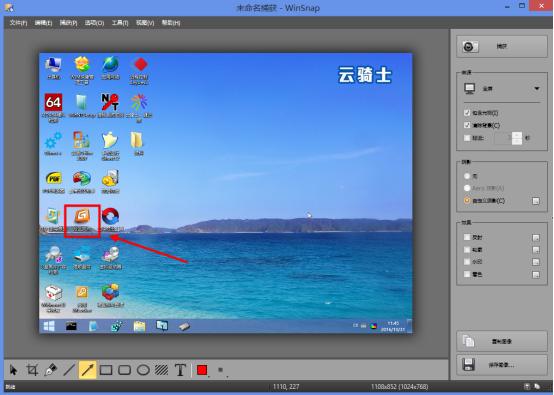Select the Pen highlighter tool

click(x=51, y=370)
